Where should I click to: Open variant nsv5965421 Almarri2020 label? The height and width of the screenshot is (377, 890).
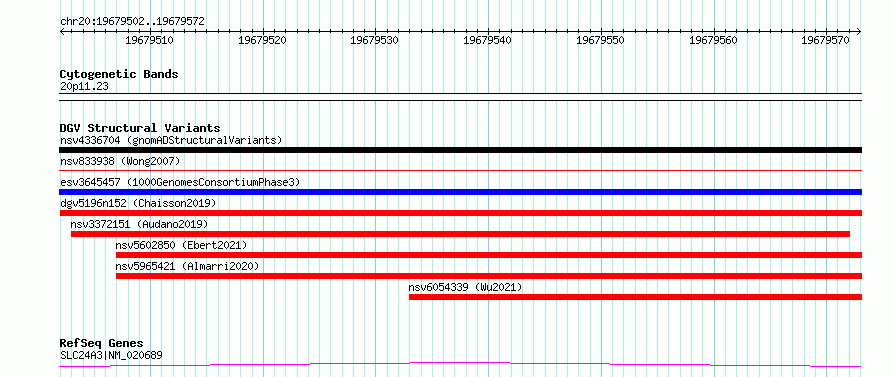click(x=187, y=266)
